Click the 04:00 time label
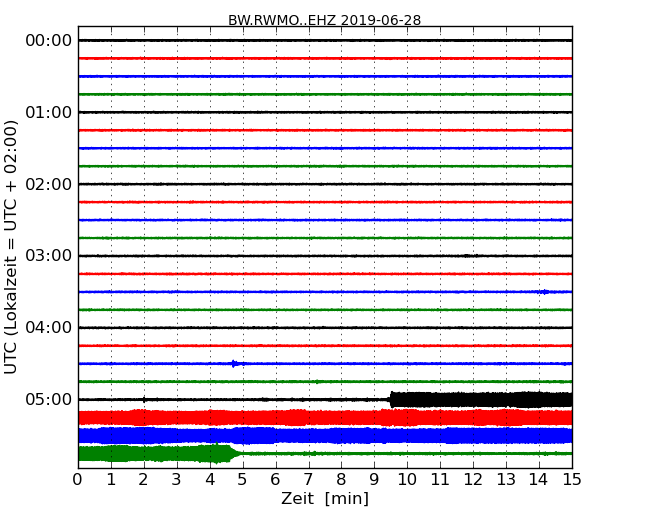 pyautogui.click(x=49, y=328)
